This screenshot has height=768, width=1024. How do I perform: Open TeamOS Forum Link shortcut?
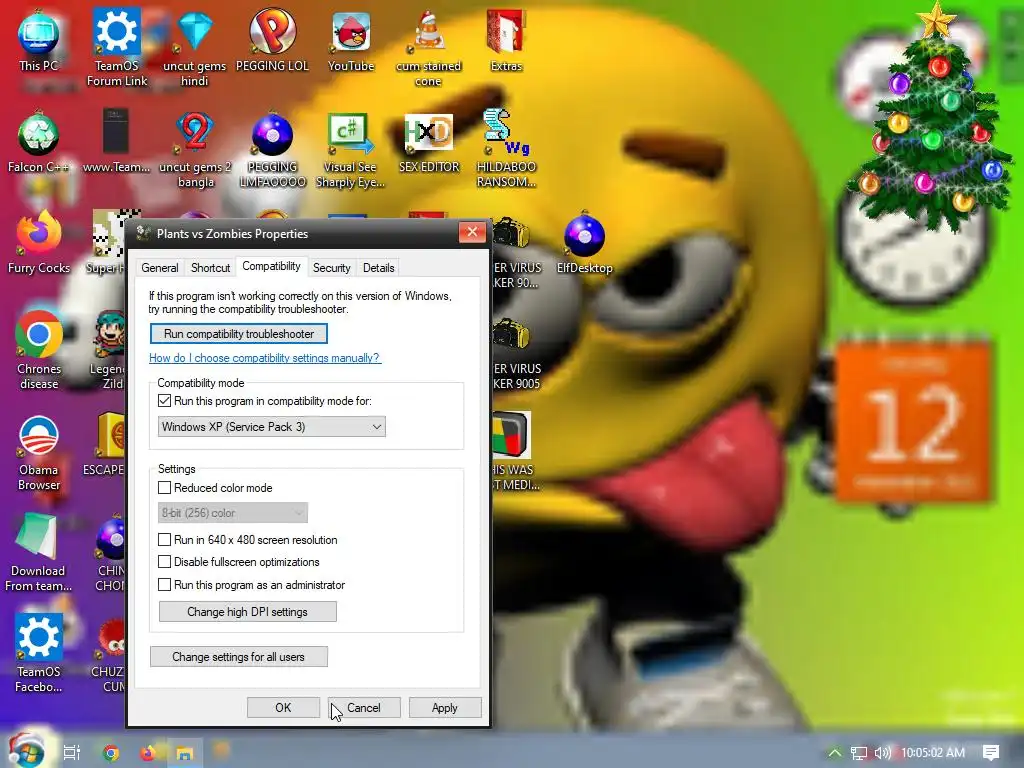coord(117,46)
